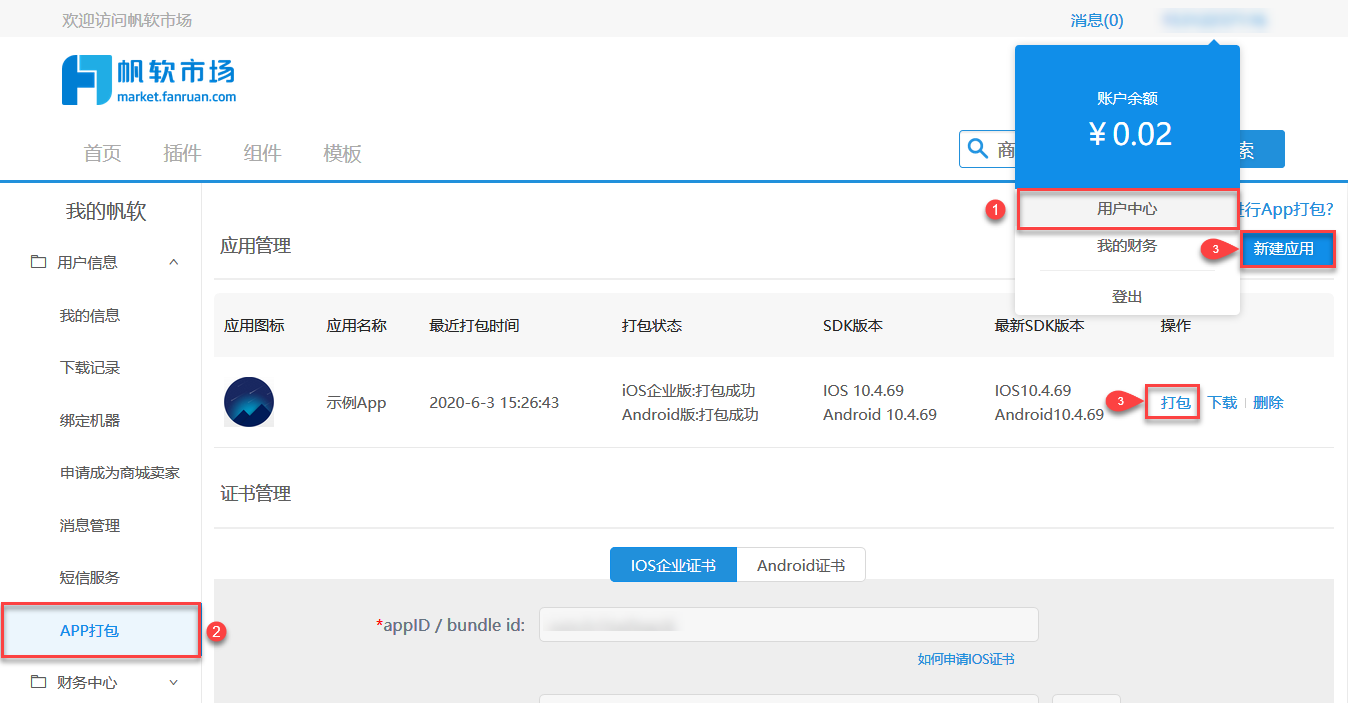Open 申请成为商城卖家 in the sidebar
The image size is (1348, 703).
[x=120, y=472]
